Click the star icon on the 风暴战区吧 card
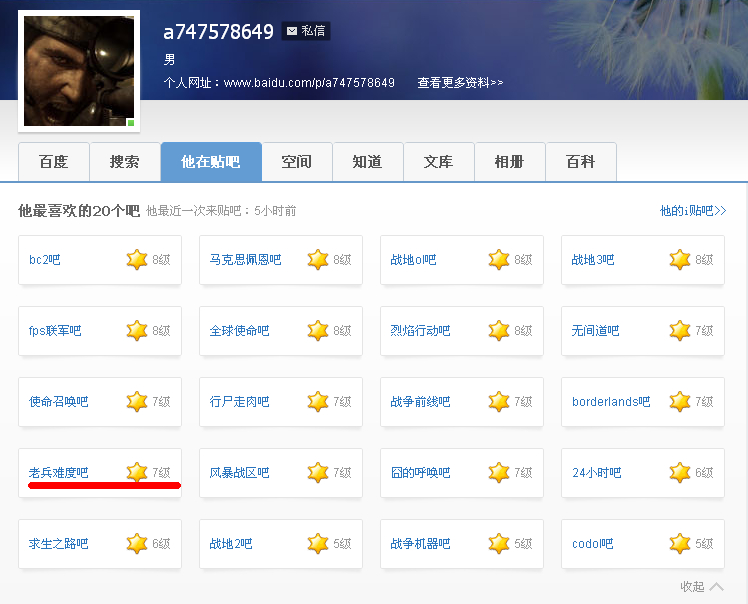 [x=318, y=472]
